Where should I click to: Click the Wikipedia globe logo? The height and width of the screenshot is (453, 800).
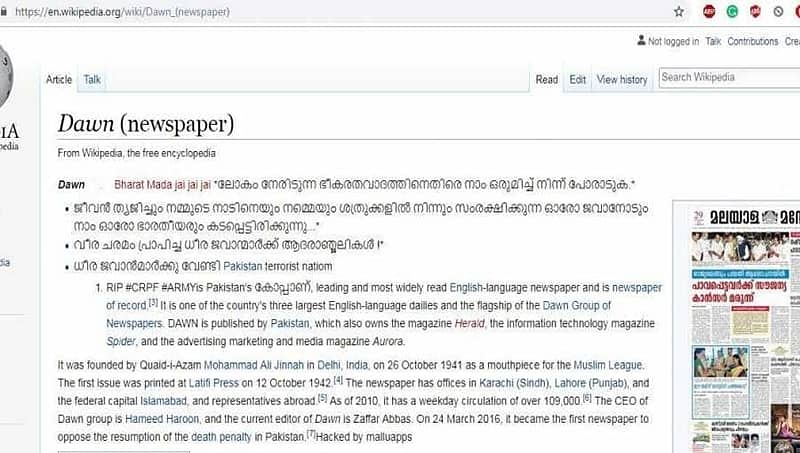point(5,77)
